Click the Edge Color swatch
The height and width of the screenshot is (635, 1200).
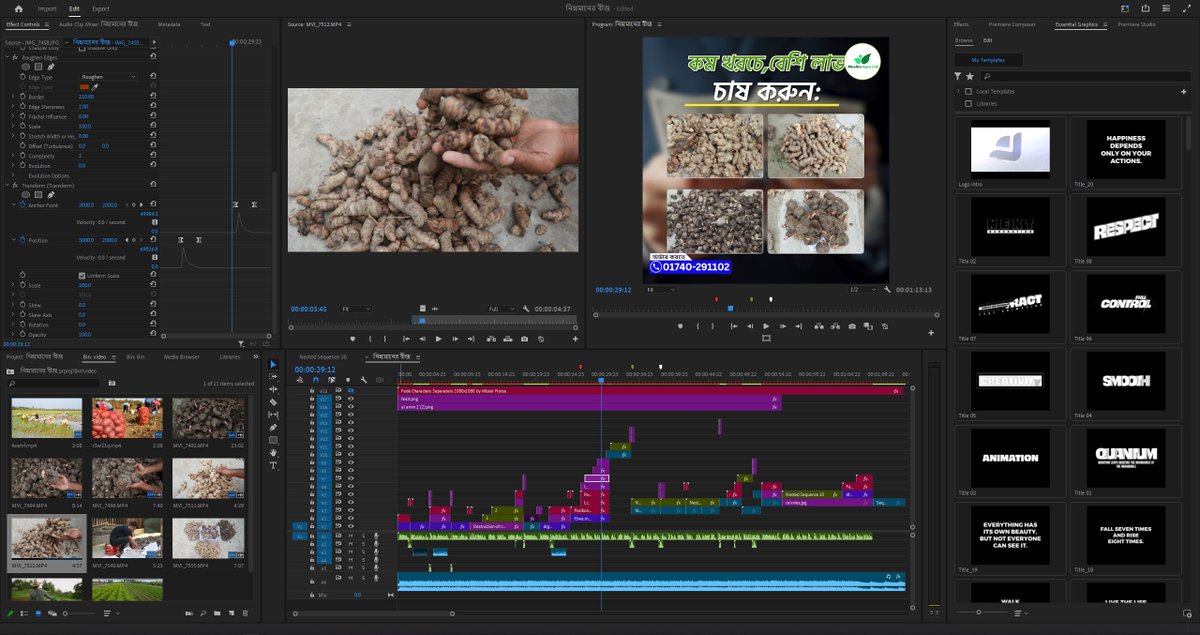pos(84,87)
